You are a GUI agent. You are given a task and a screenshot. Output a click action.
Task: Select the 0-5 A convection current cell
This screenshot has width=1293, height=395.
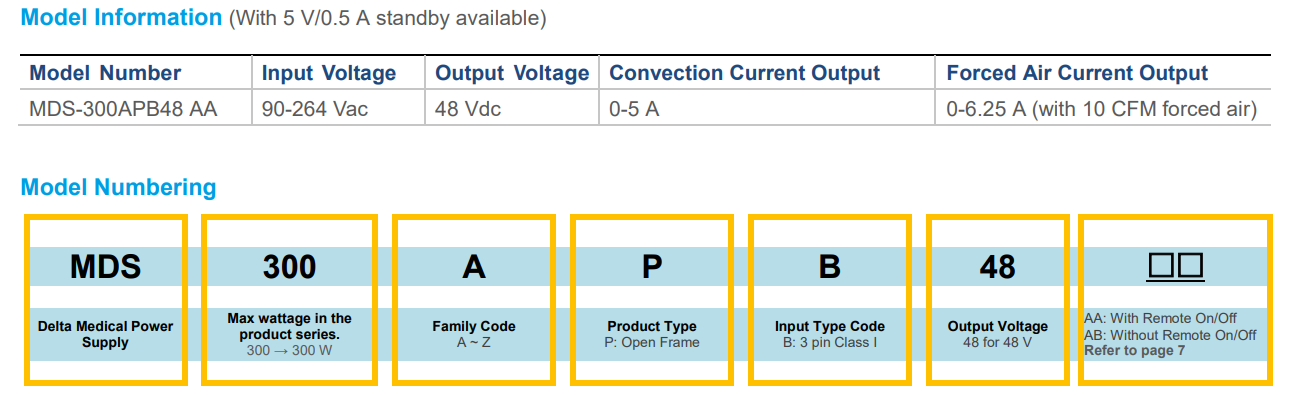[x=634, y=108]
